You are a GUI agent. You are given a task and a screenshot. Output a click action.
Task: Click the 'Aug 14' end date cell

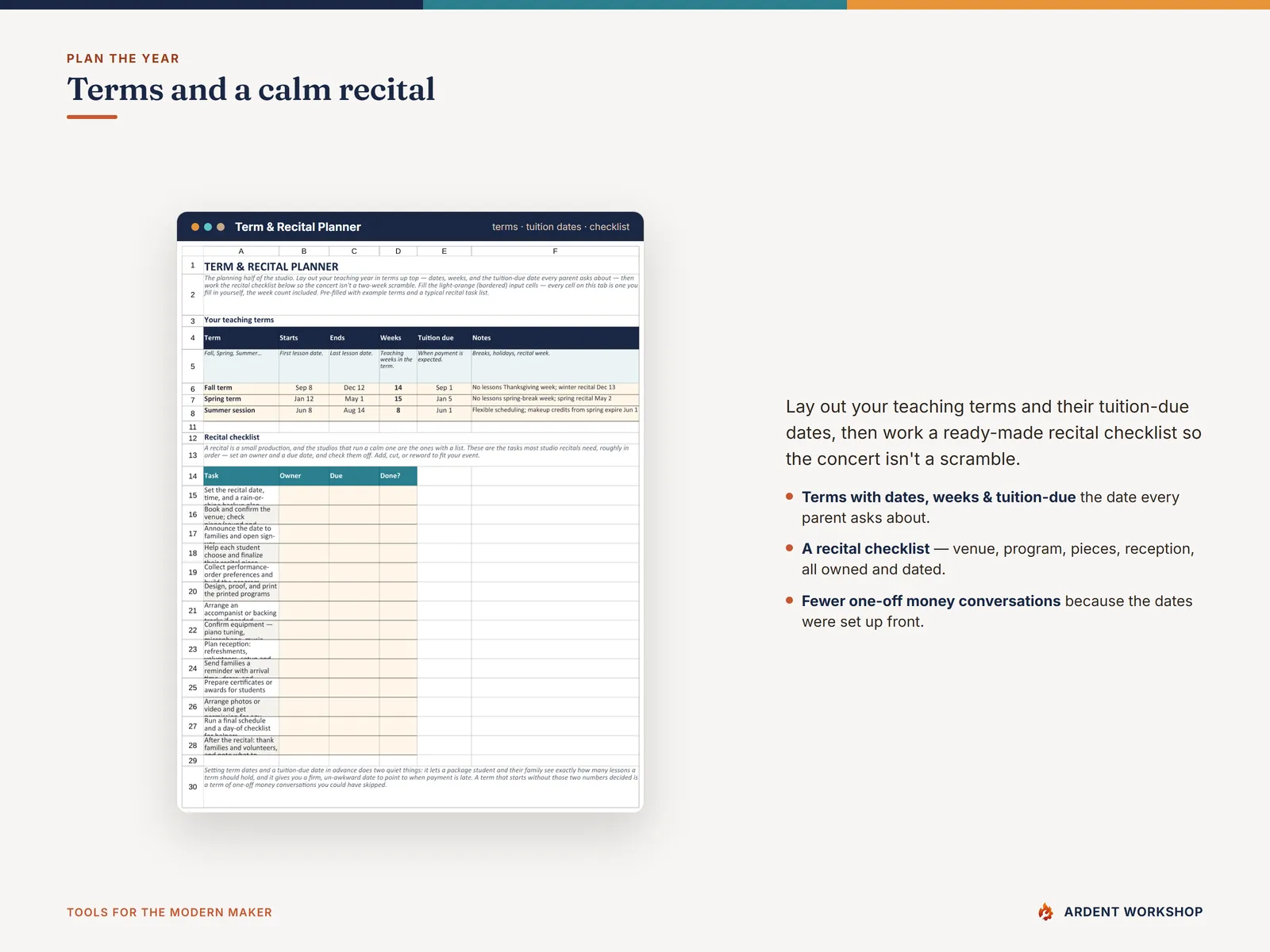click(x=354, y=412)
